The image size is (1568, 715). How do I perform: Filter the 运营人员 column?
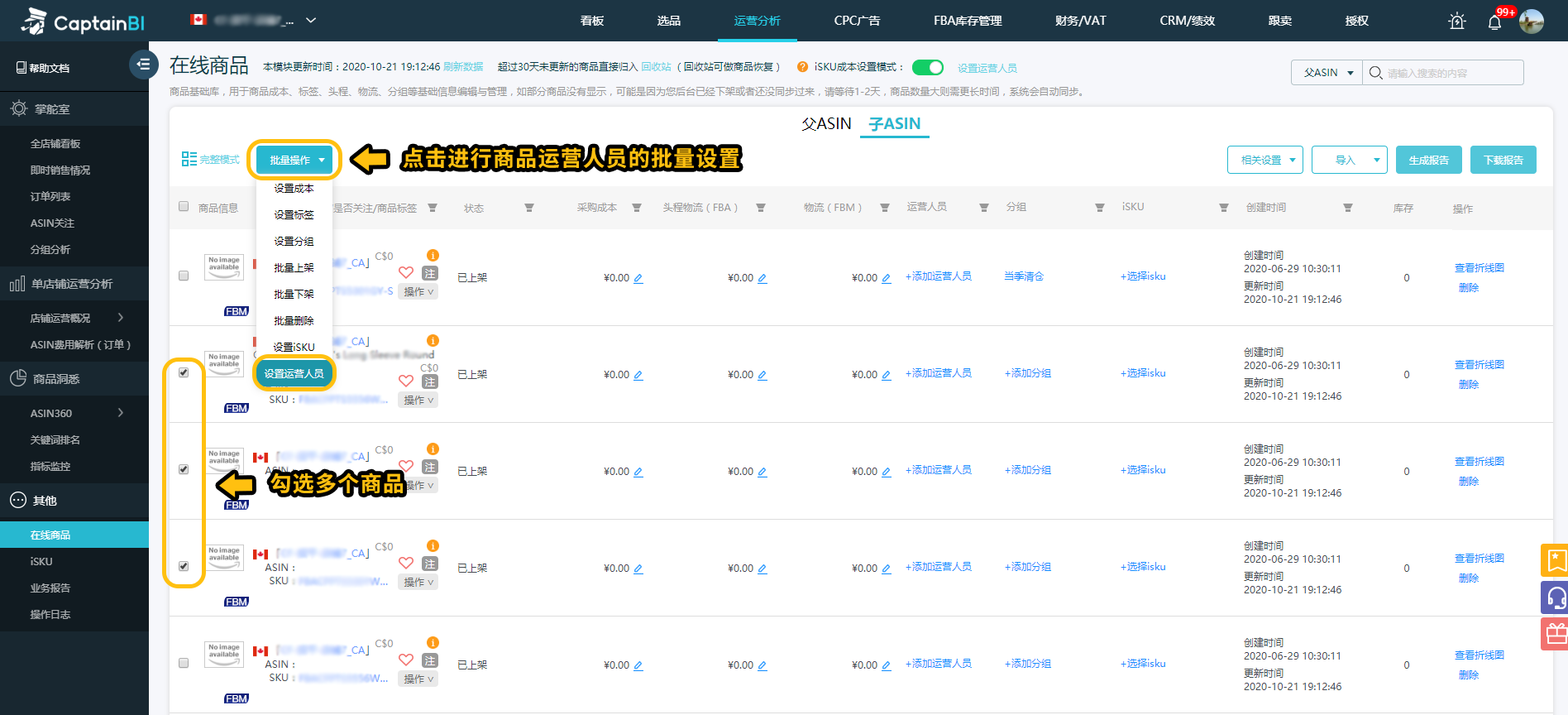(x=984, y=208)
